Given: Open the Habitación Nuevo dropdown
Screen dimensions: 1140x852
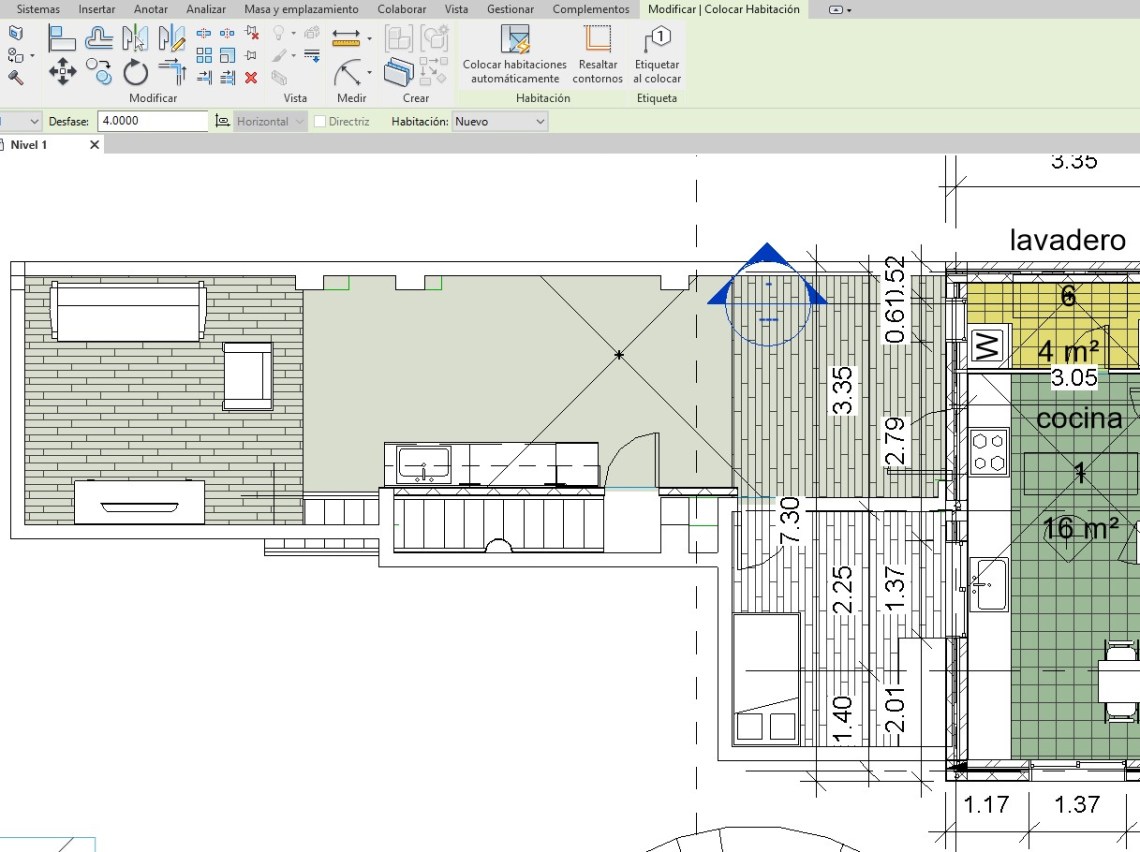Looking at the screenshot, I should coord(500,121).
